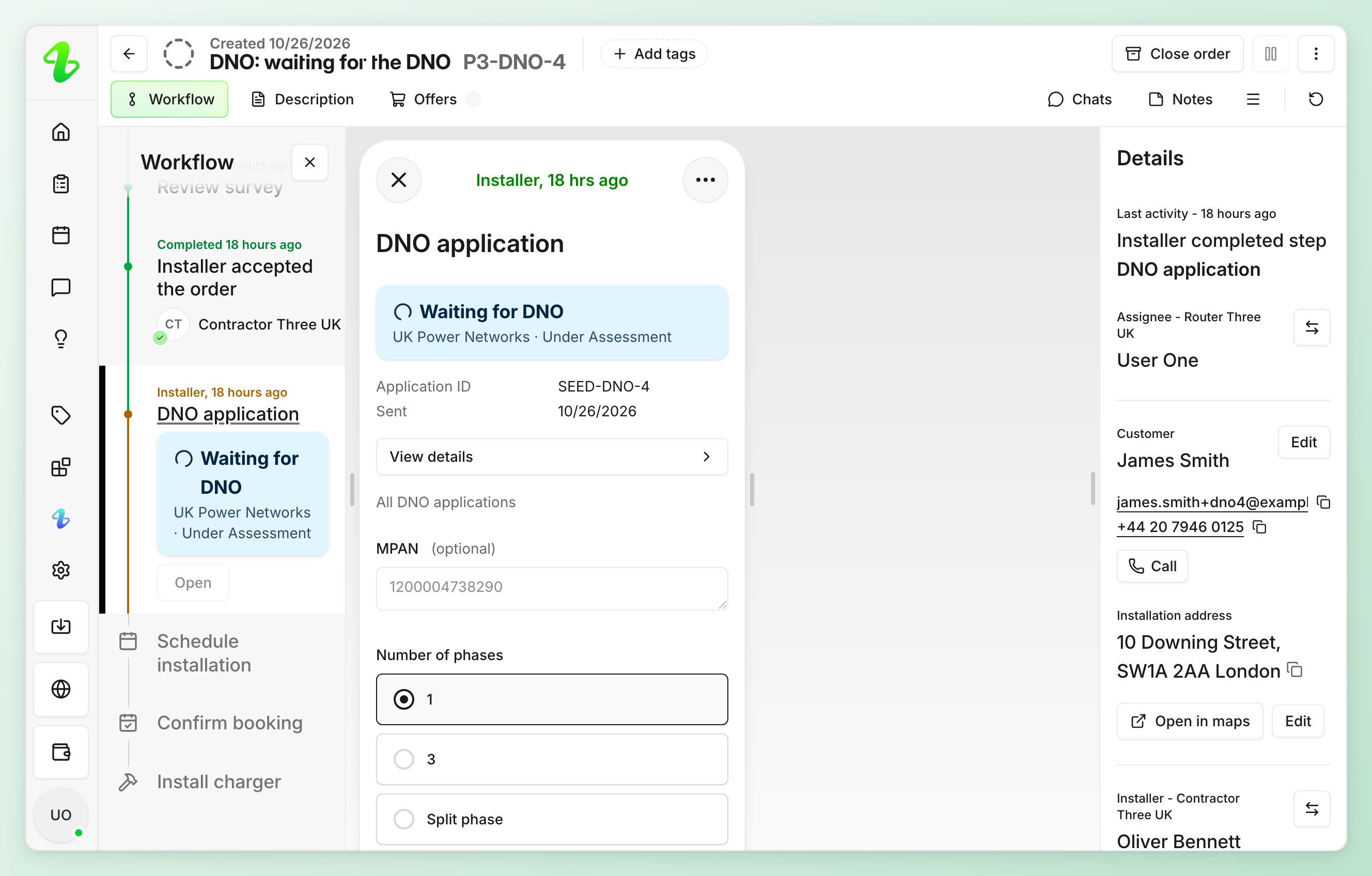Select the Install charger workflow step
This screenshot has width=1372, height=876.
coord(219,782)
